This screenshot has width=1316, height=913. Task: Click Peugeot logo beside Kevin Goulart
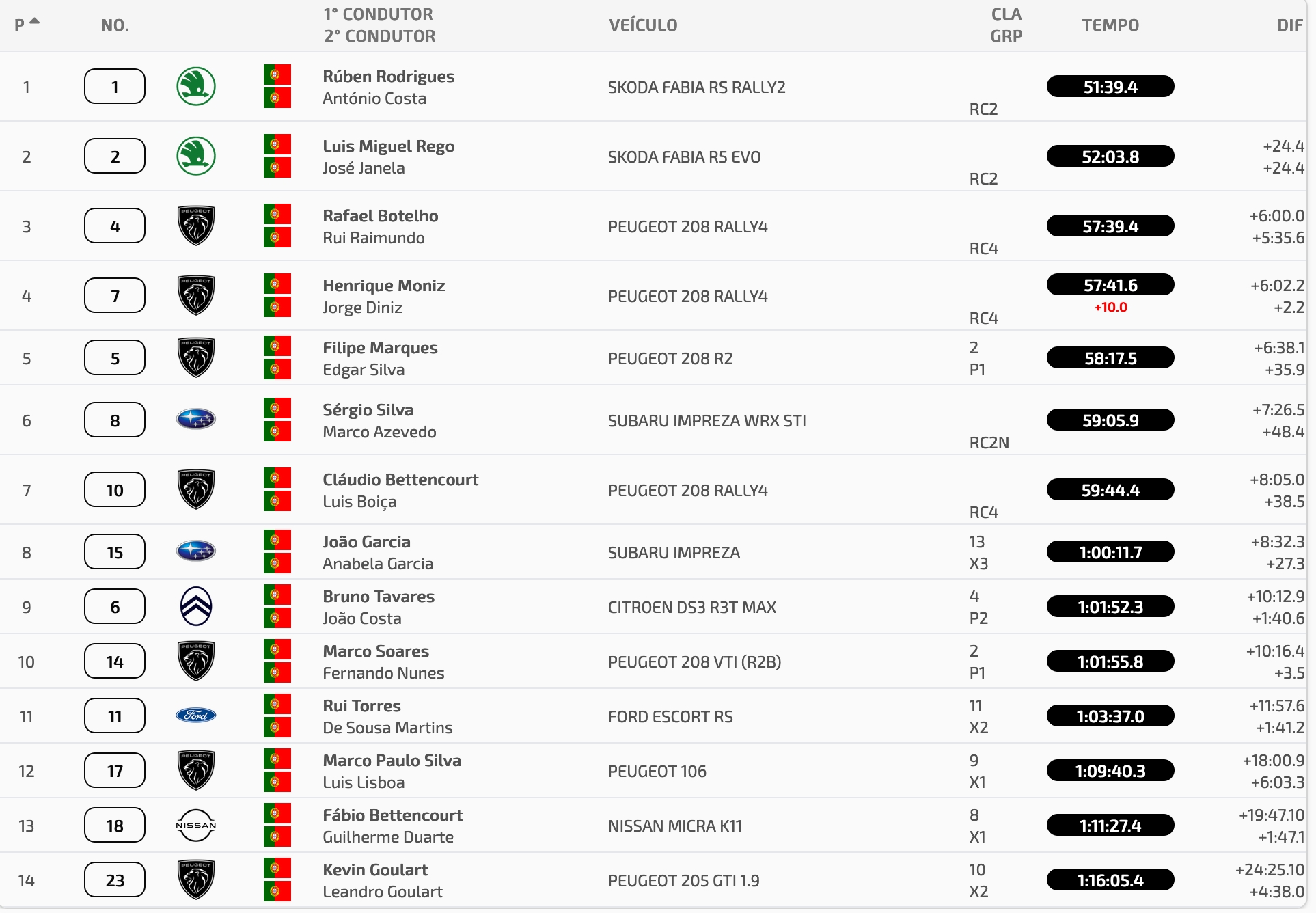tap(196, 880)
